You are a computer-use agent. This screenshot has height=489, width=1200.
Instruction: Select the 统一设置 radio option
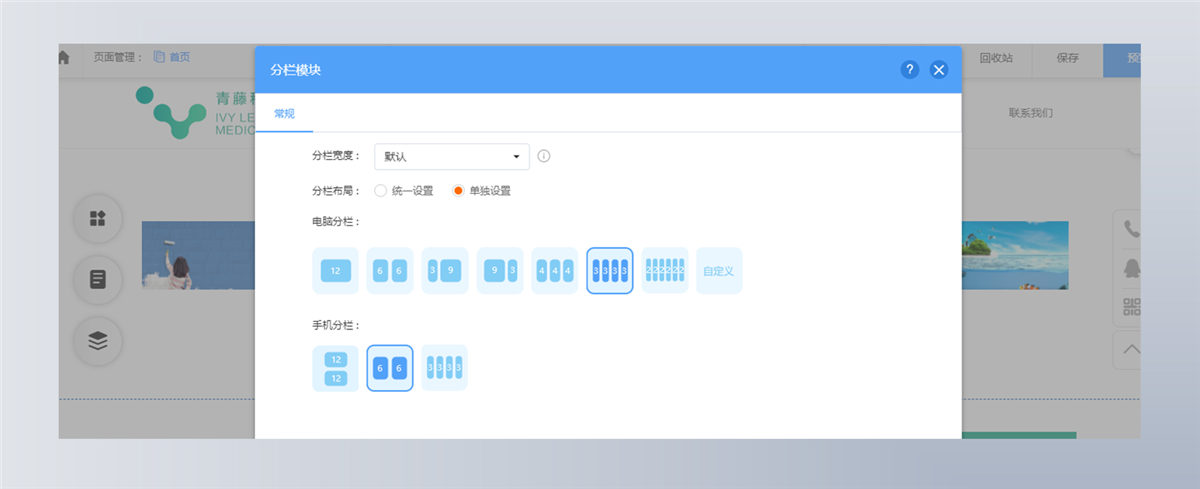404,190
